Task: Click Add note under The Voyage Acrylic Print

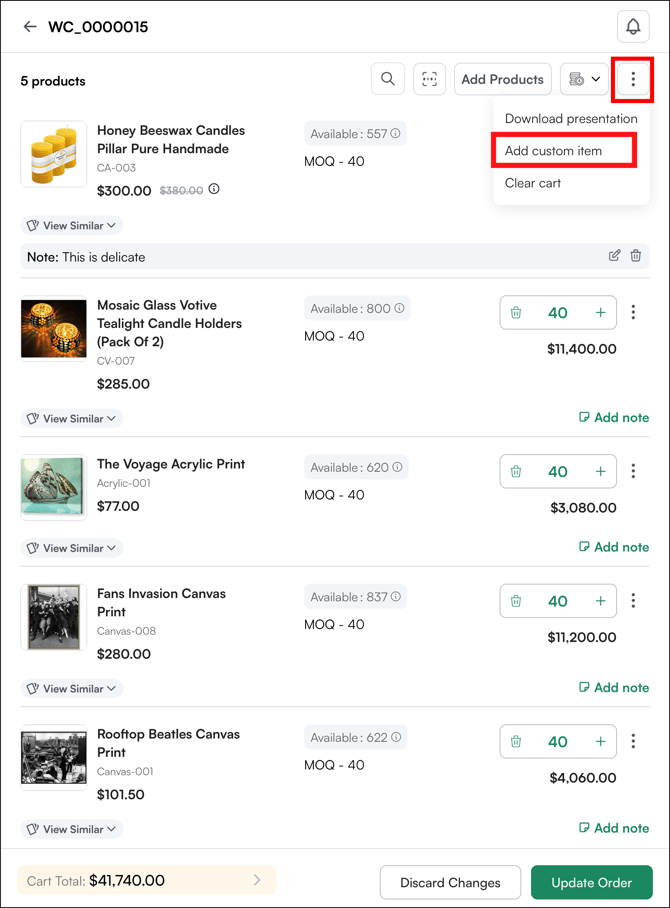Action: click(614, 547)
